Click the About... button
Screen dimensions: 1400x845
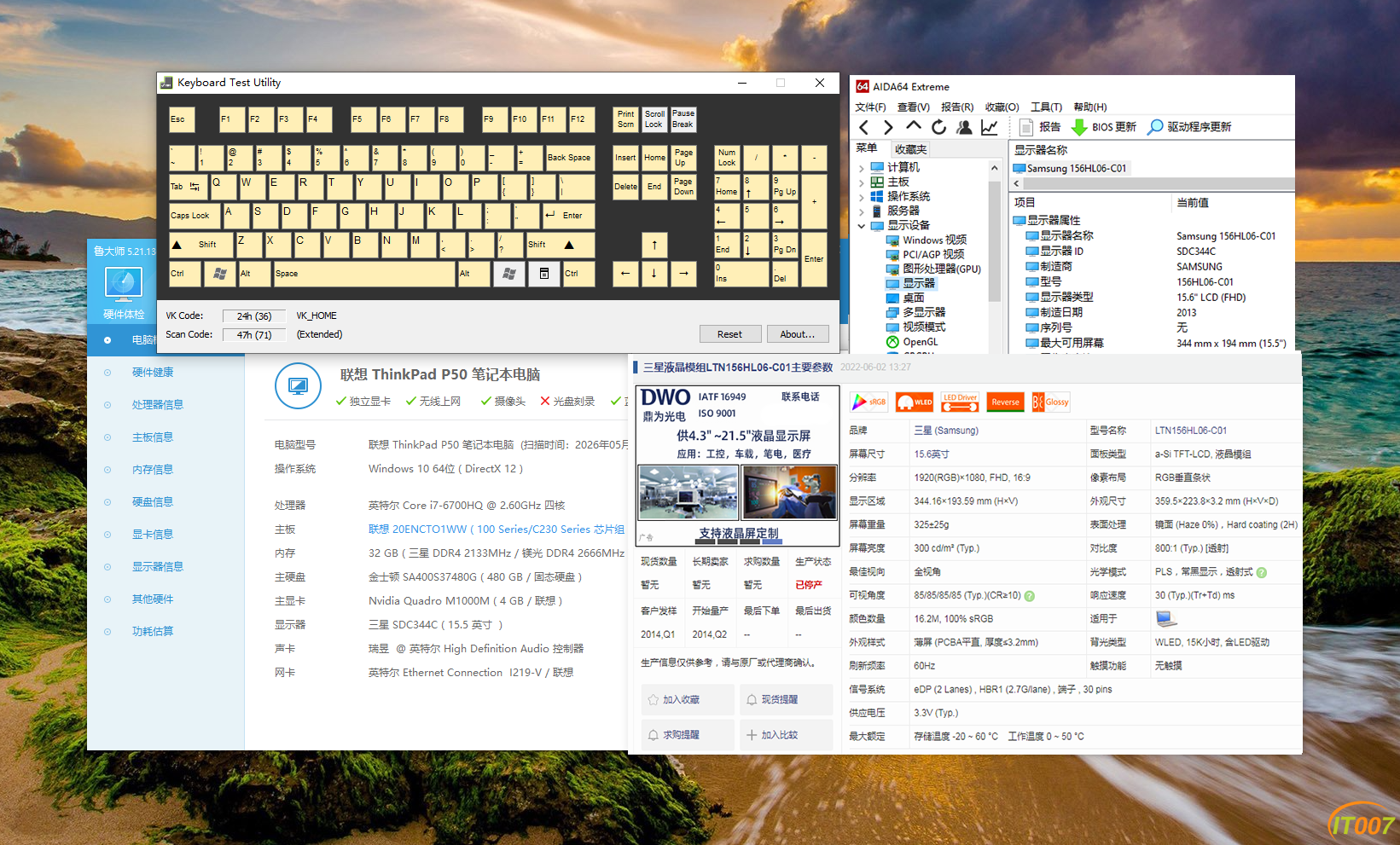[x=798, y=334]
